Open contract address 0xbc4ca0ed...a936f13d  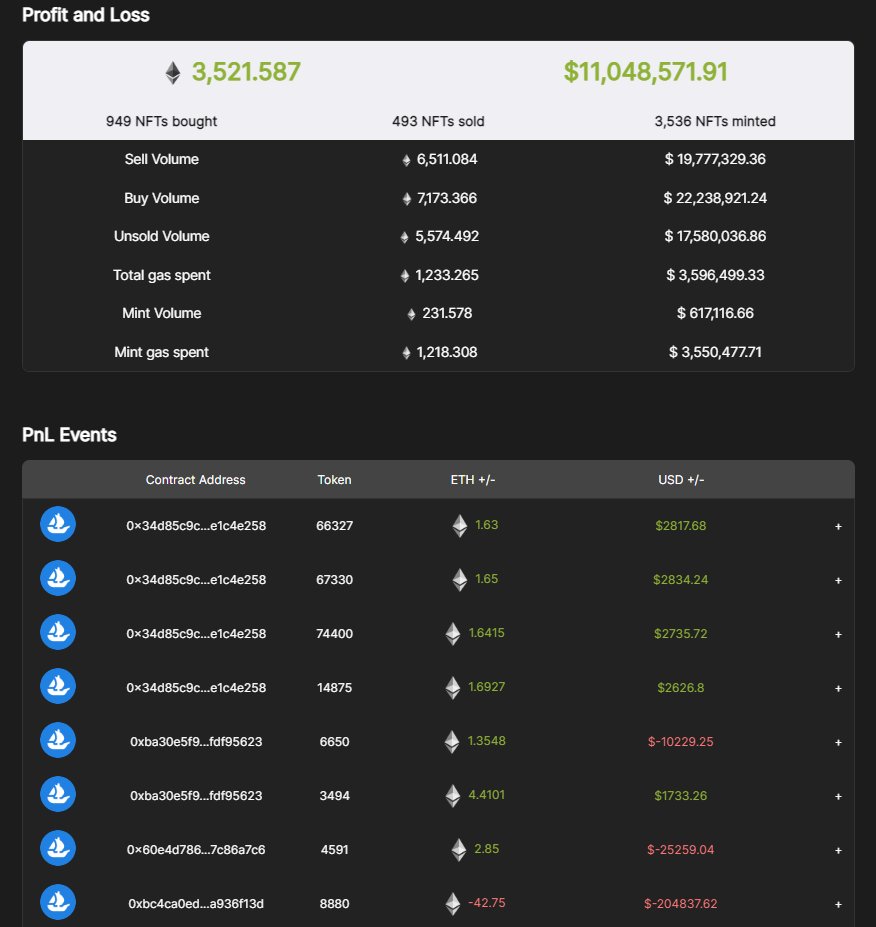[x=196, y=903]
